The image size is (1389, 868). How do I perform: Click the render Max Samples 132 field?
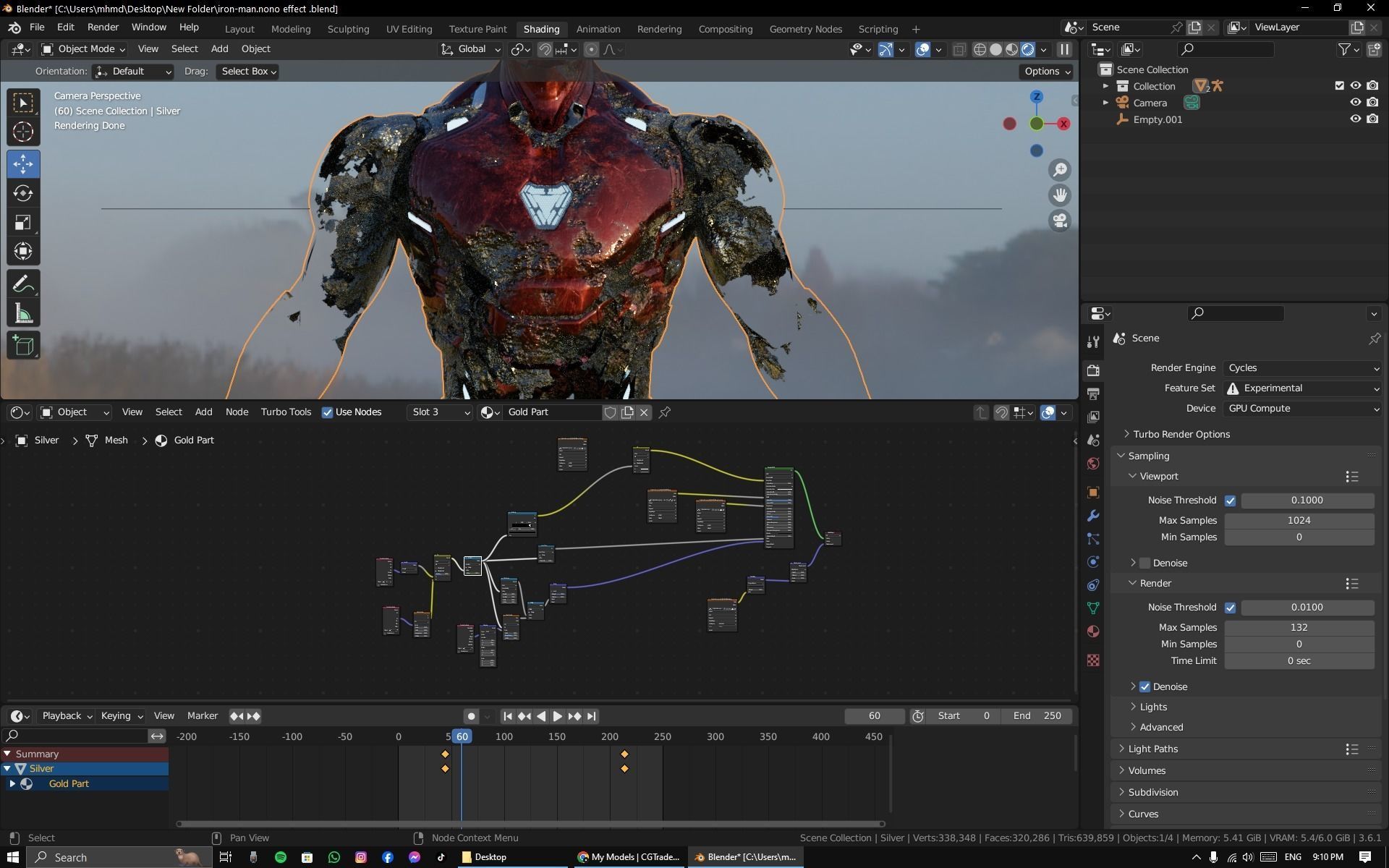[x=1299, y=628]
